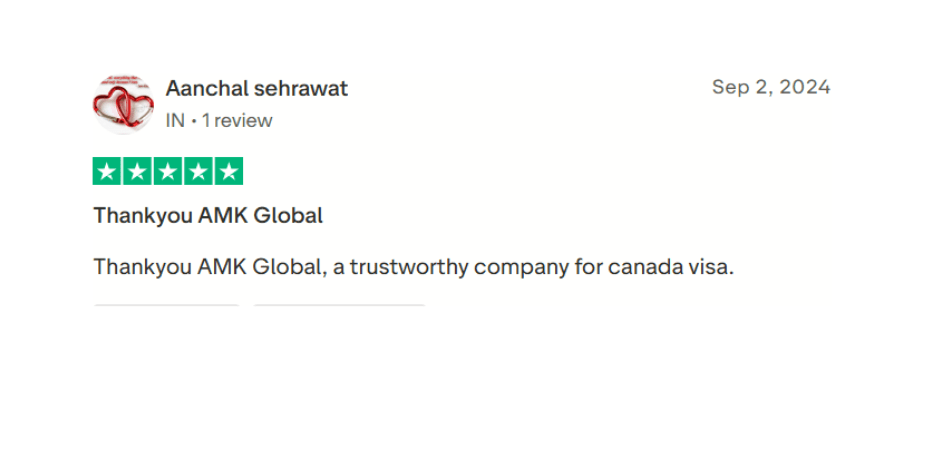Image resolution: width=940 pixels, height=450 pixels.
Task: Click the review body text paragraph
Action: pos(413,268)
